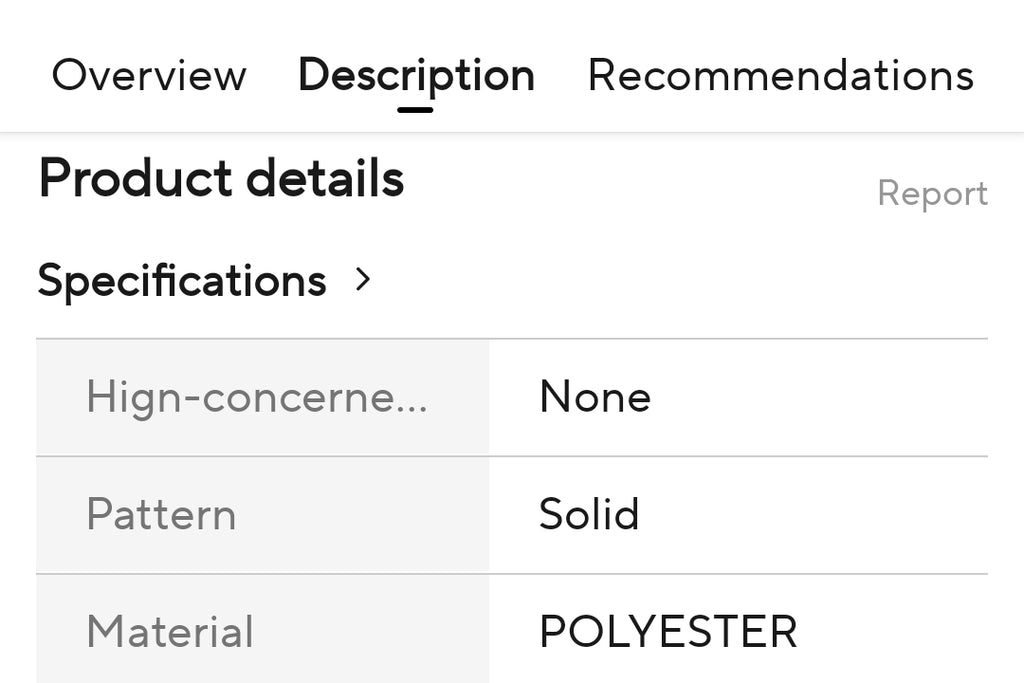Click the white tab bar space before Overview
Viewport: 1024px width, 683px height.
pyautogui.click(x=25, y=75)
